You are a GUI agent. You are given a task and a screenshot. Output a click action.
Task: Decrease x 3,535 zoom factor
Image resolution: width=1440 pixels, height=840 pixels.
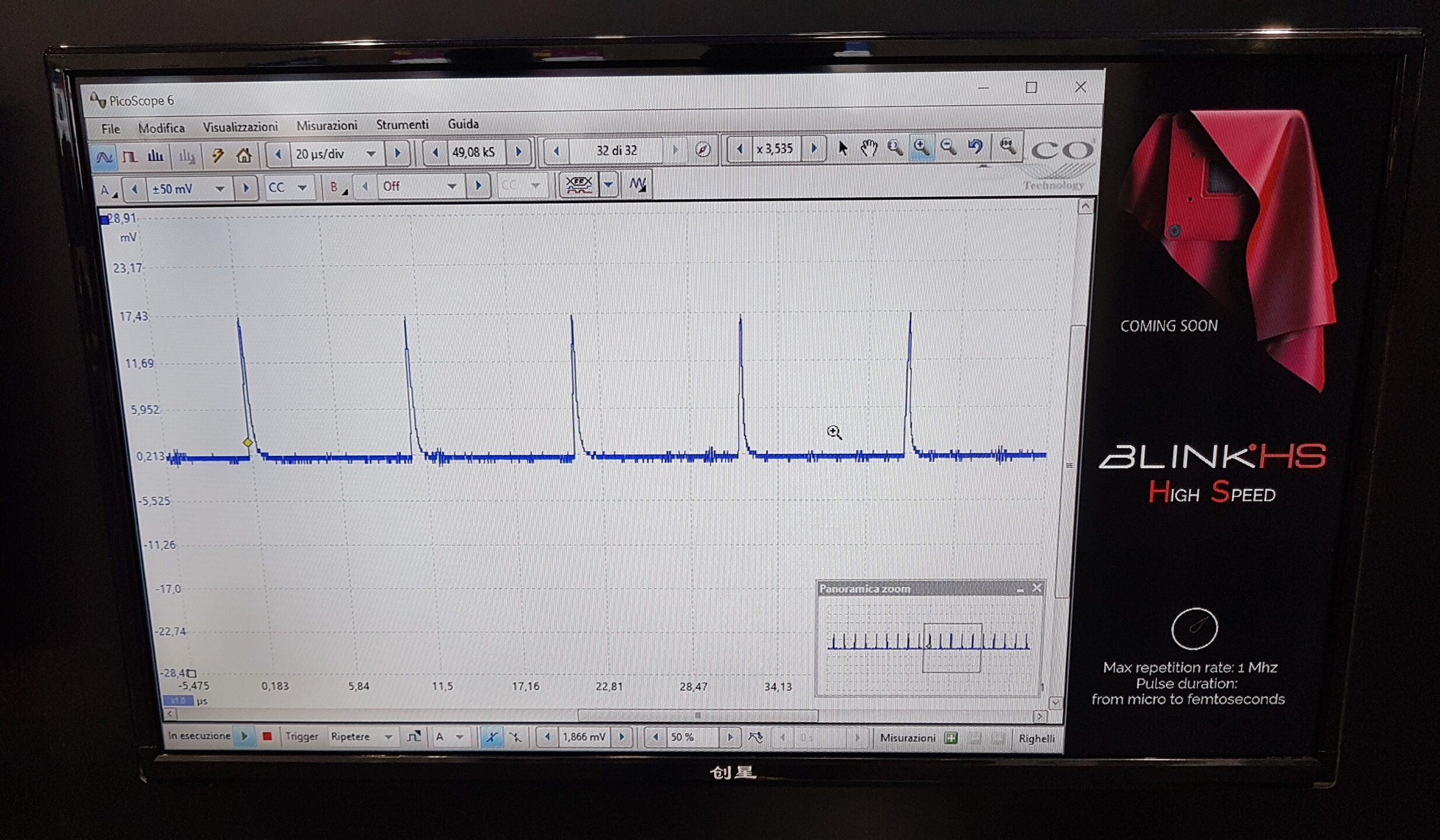tap(739, 149)
